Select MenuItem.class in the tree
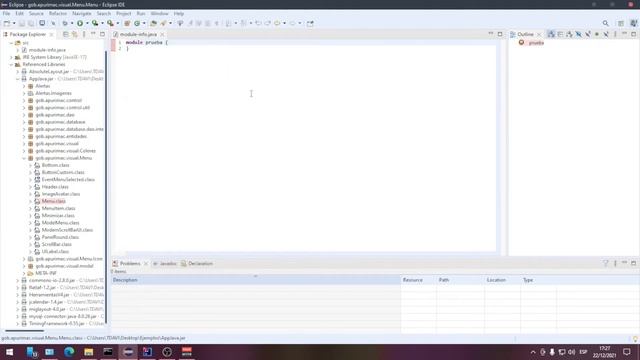Screen dimensions: 640x360 58,208
